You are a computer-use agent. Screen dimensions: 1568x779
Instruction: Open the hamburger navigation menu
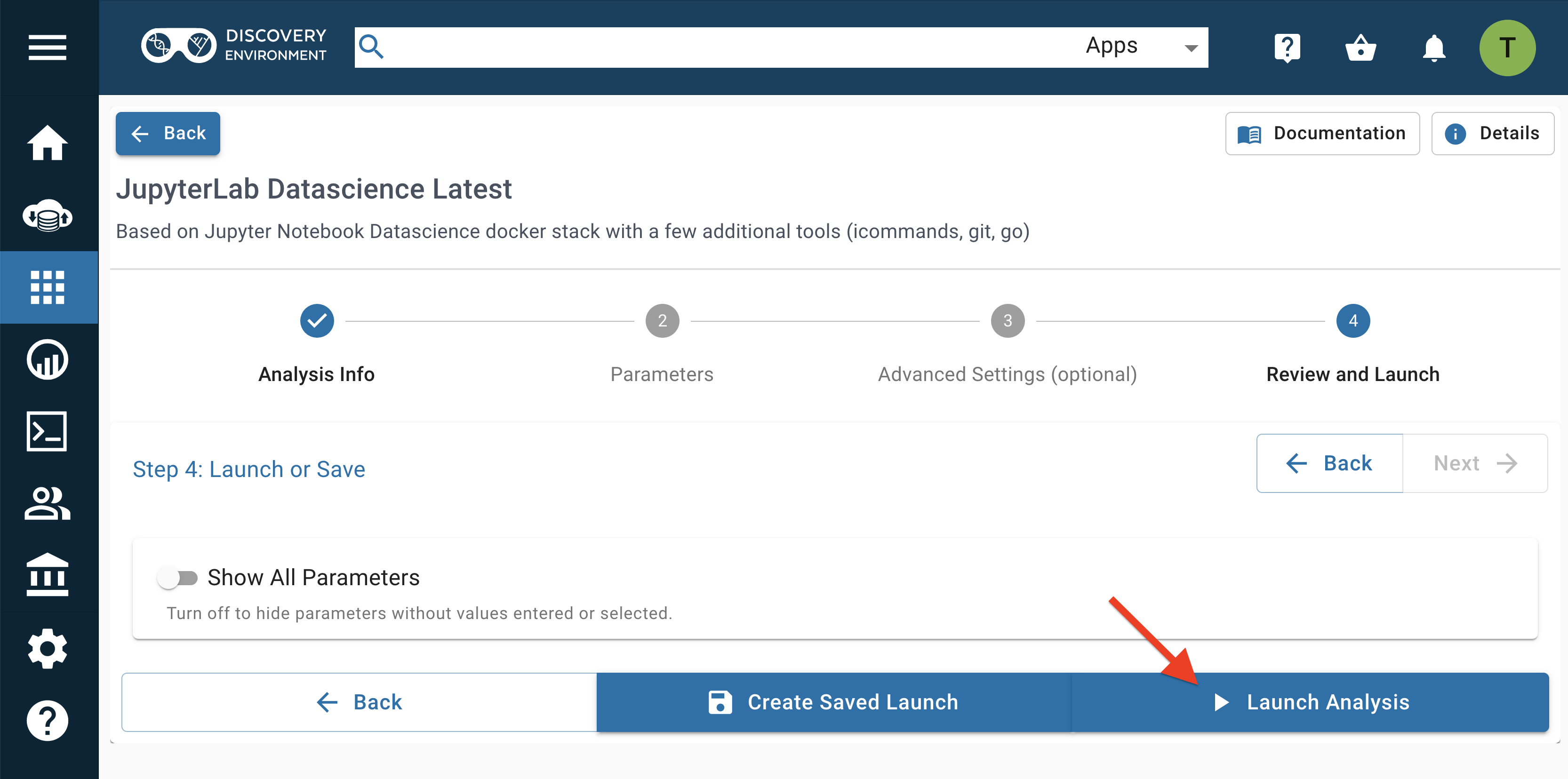pos(47,48)
